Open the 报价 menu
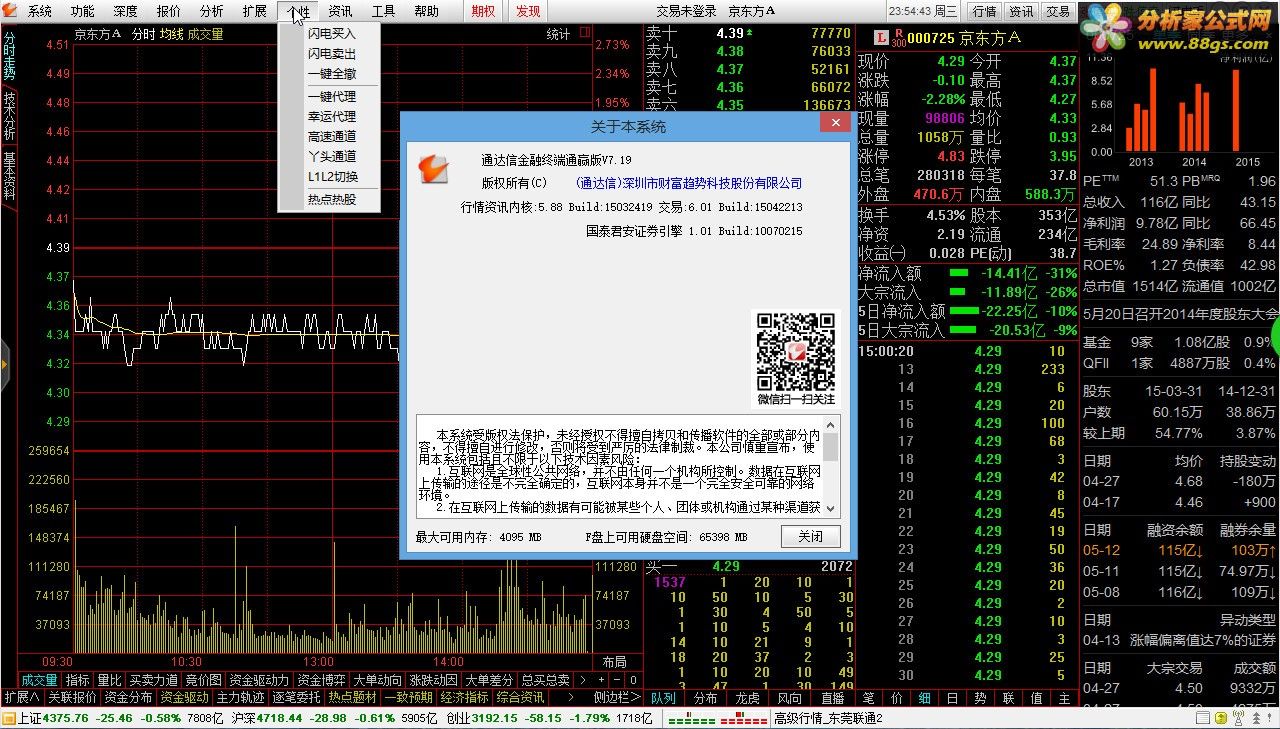The width and height of the screenshot is (1280, 729). pyautogui.click(x=169, y=12)
